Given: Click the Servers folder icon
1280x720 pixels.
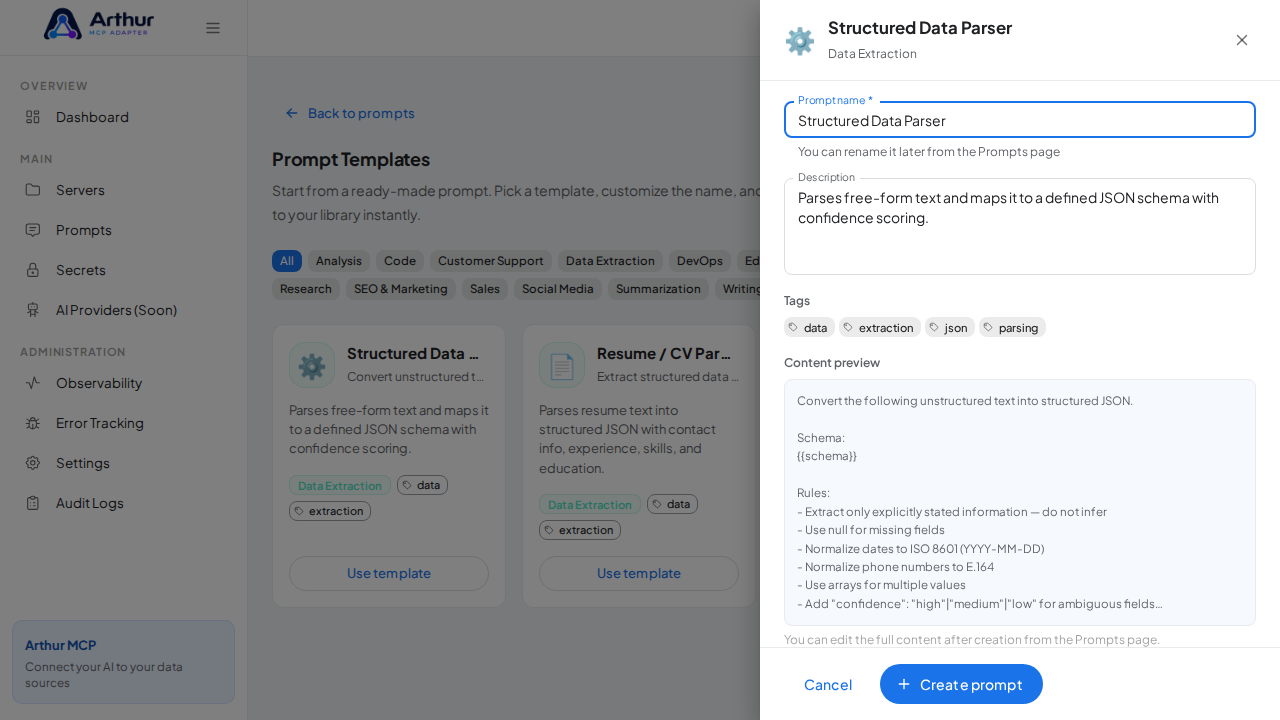Looking at the screenshot, I should coord(33,190).
